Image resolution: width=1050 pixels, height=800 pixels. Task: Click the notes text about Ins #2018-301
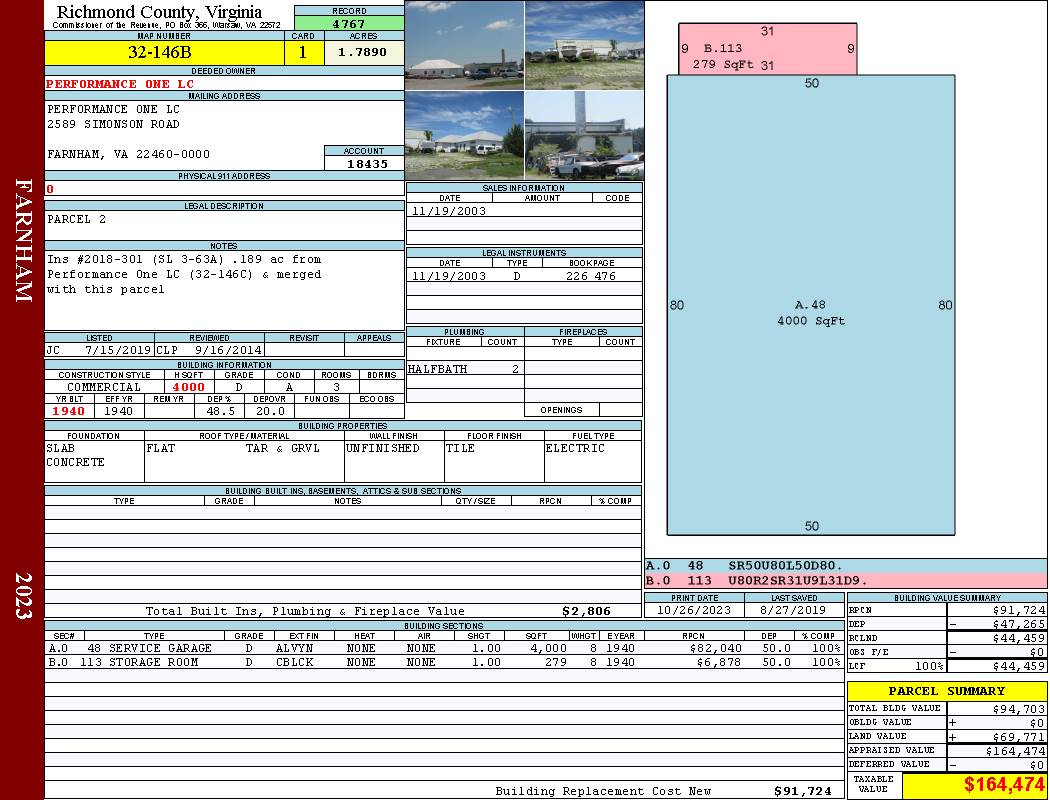pyautogui.click(x=184, y=274)
